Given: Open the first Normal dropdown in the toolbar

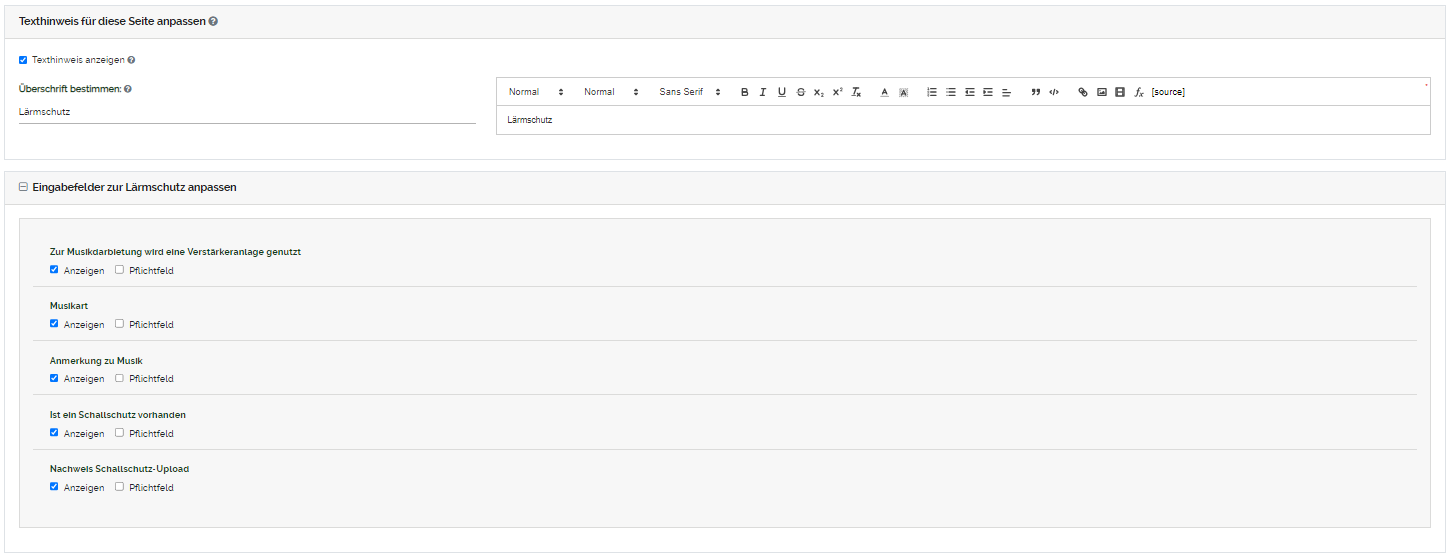Looking at the screenshot, I should [536, 92].
